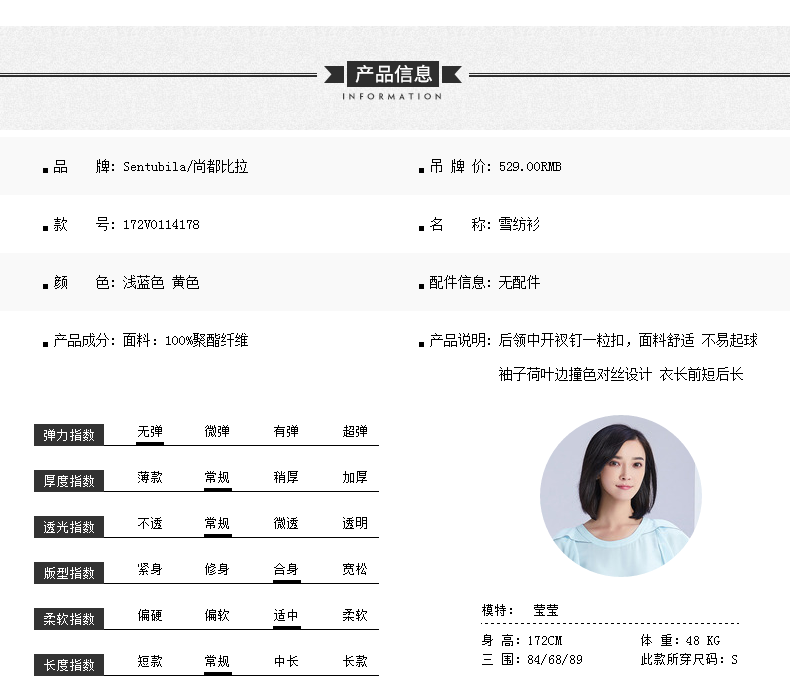The width and height of the screenshot is (790, 676).
Task: Choose 加厚 thickness option
Action: click(x=355, y=478)
